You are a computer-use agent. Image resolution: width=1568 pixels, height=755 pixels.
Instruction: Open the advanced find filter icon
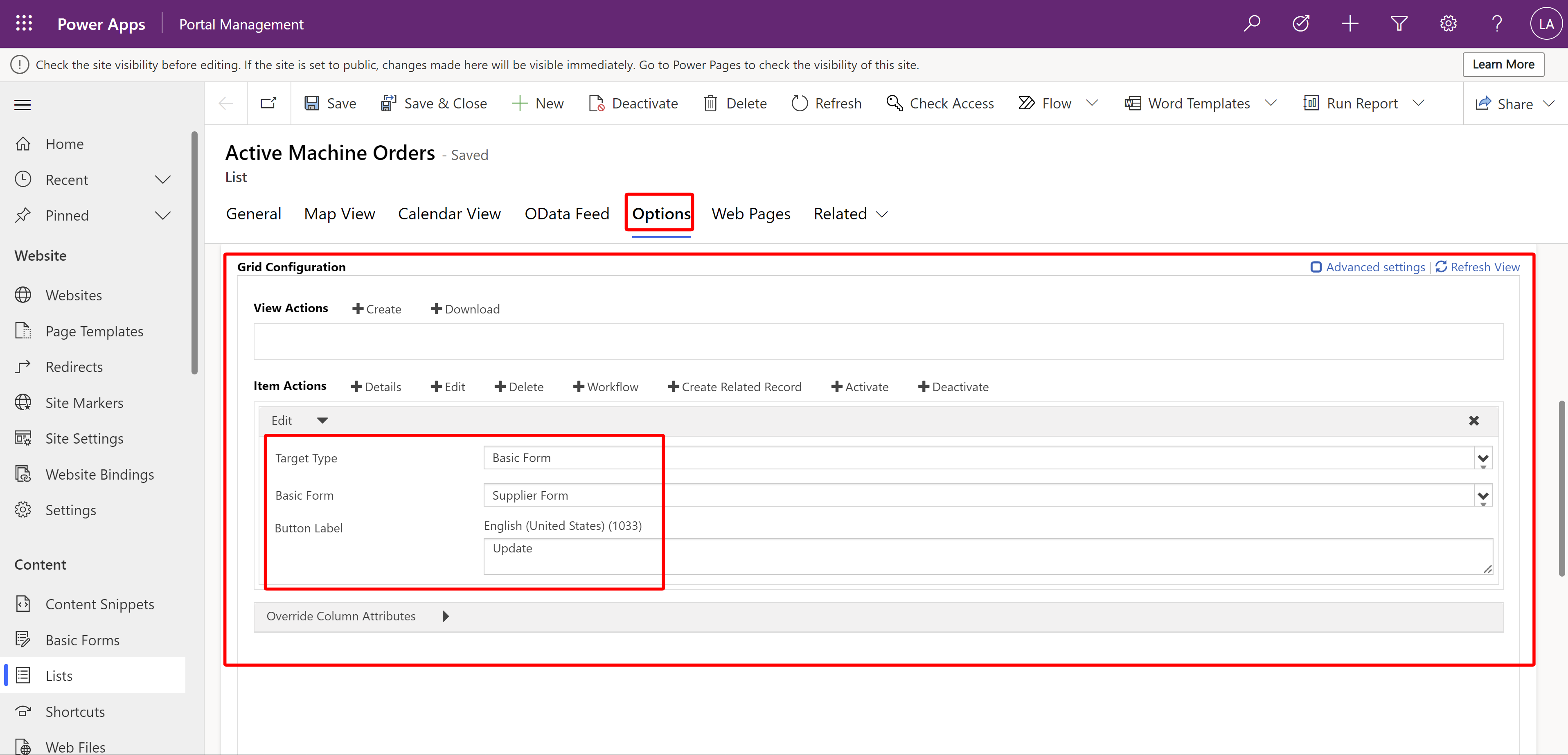1399,24
